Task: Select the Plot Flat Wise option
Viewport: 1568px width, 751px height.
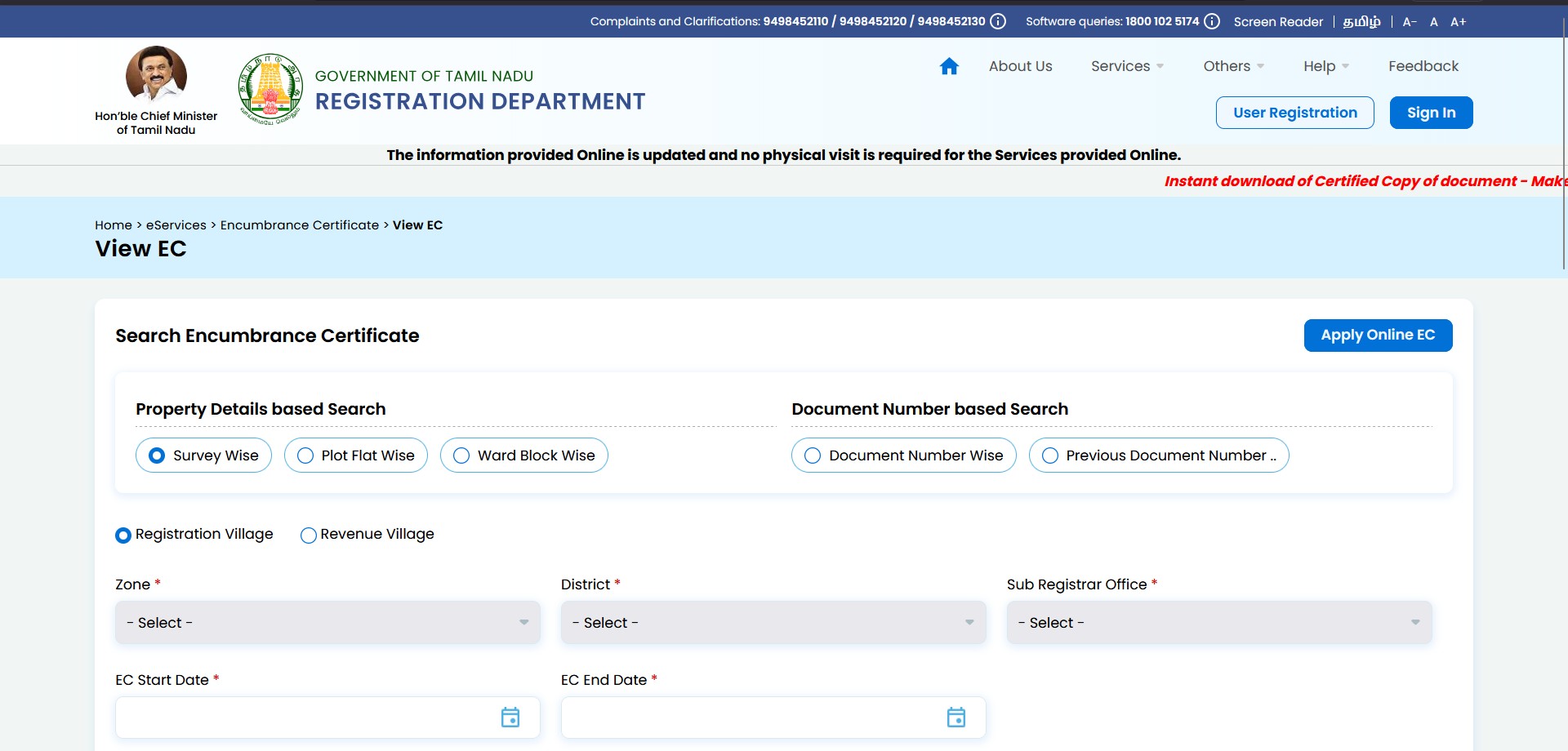Action: pyautogui.click(x=356, y=455)
